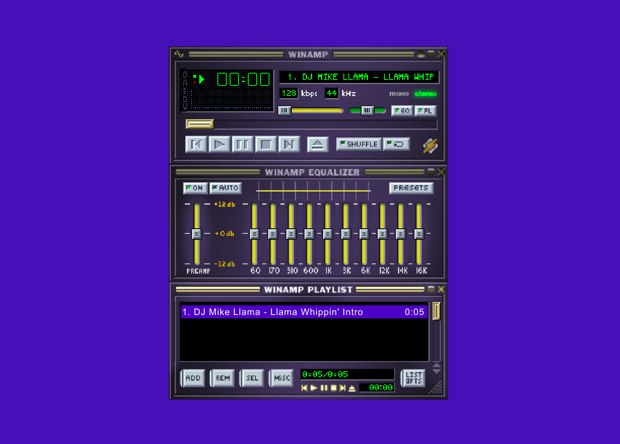Open the playlist ADD menu
Screen dimensions: 620x444
[193, 378]
